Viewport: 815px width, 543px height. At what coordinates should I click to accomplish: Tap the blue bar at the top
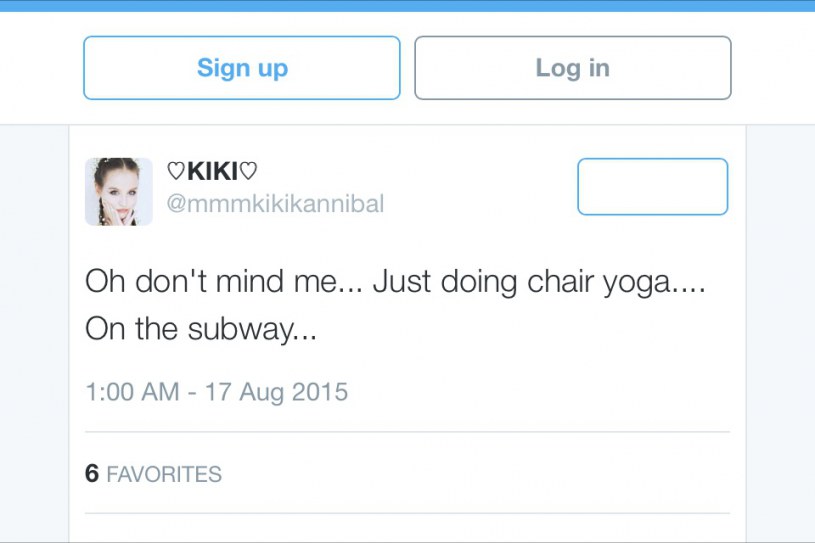[407, 5]
